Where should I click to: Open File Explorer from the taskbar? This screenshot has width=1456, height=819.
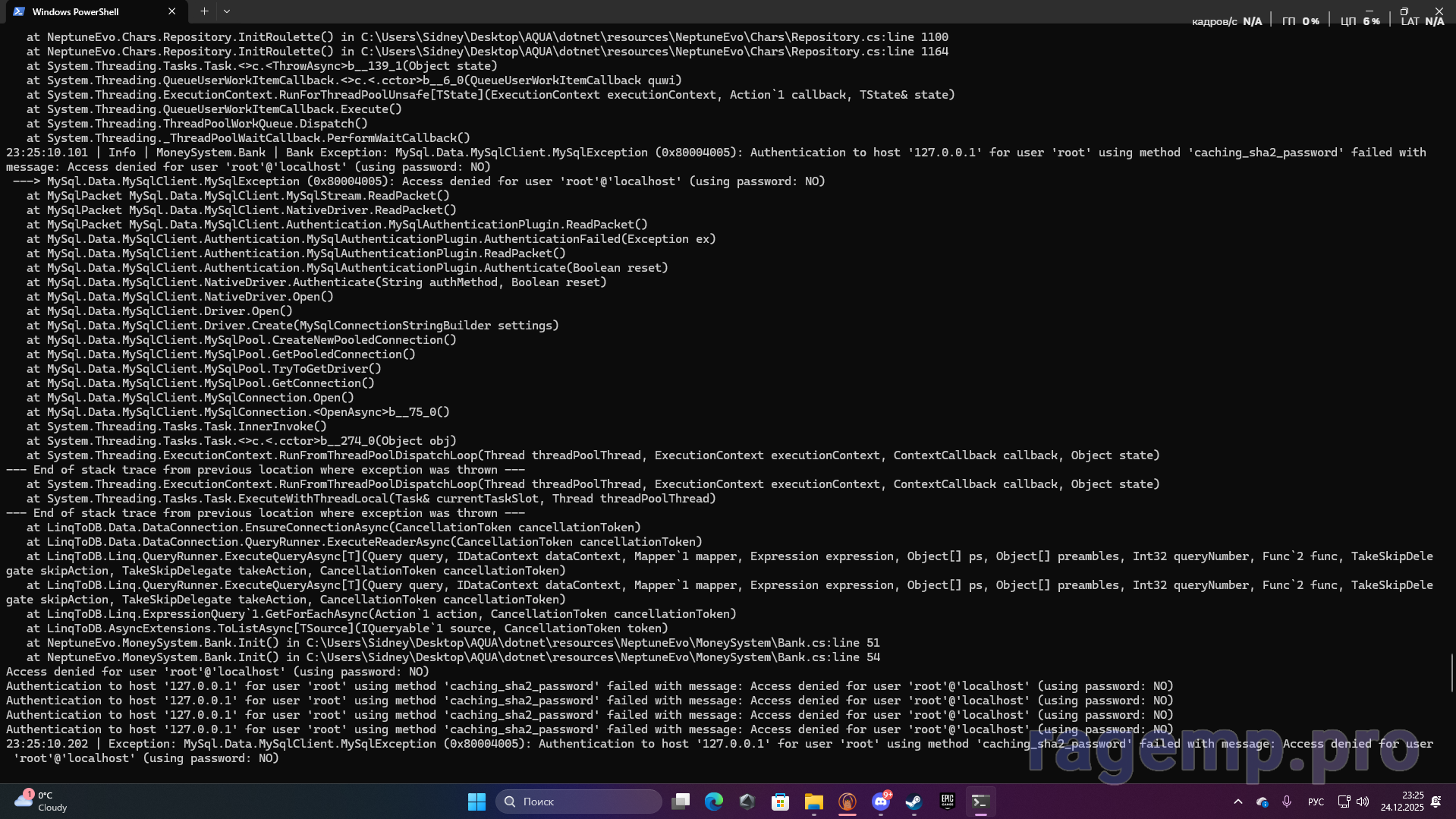(814, 802)
